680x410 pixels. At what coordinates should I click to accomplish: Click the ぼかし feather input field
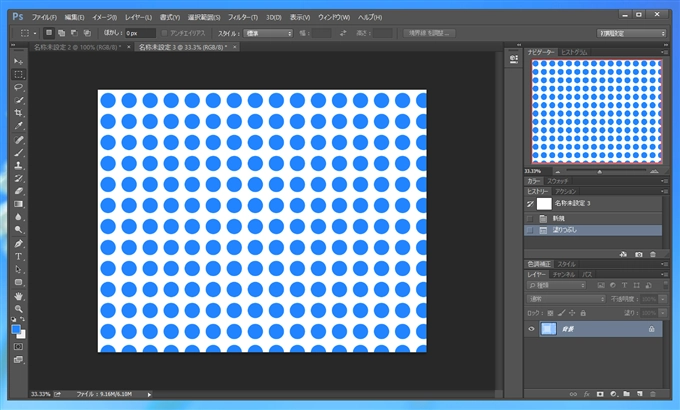click(141, 33)
